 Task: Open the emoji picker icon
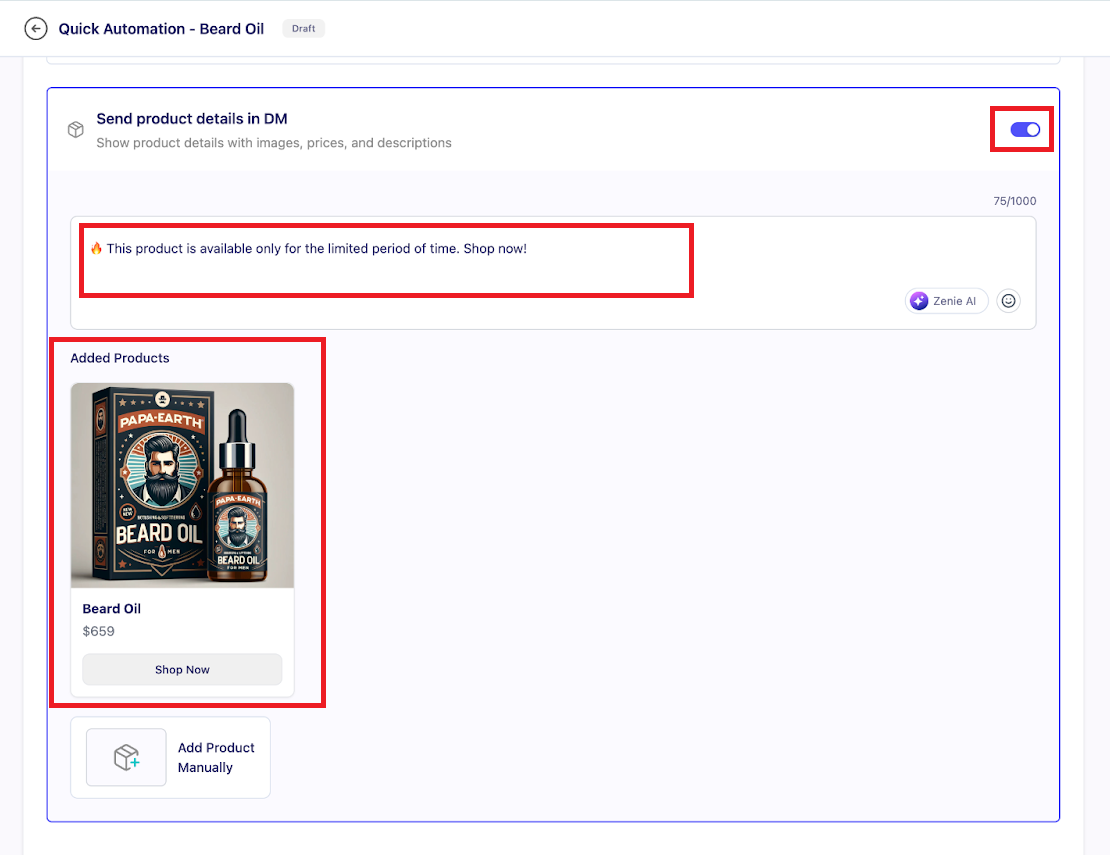point(1008,301)
